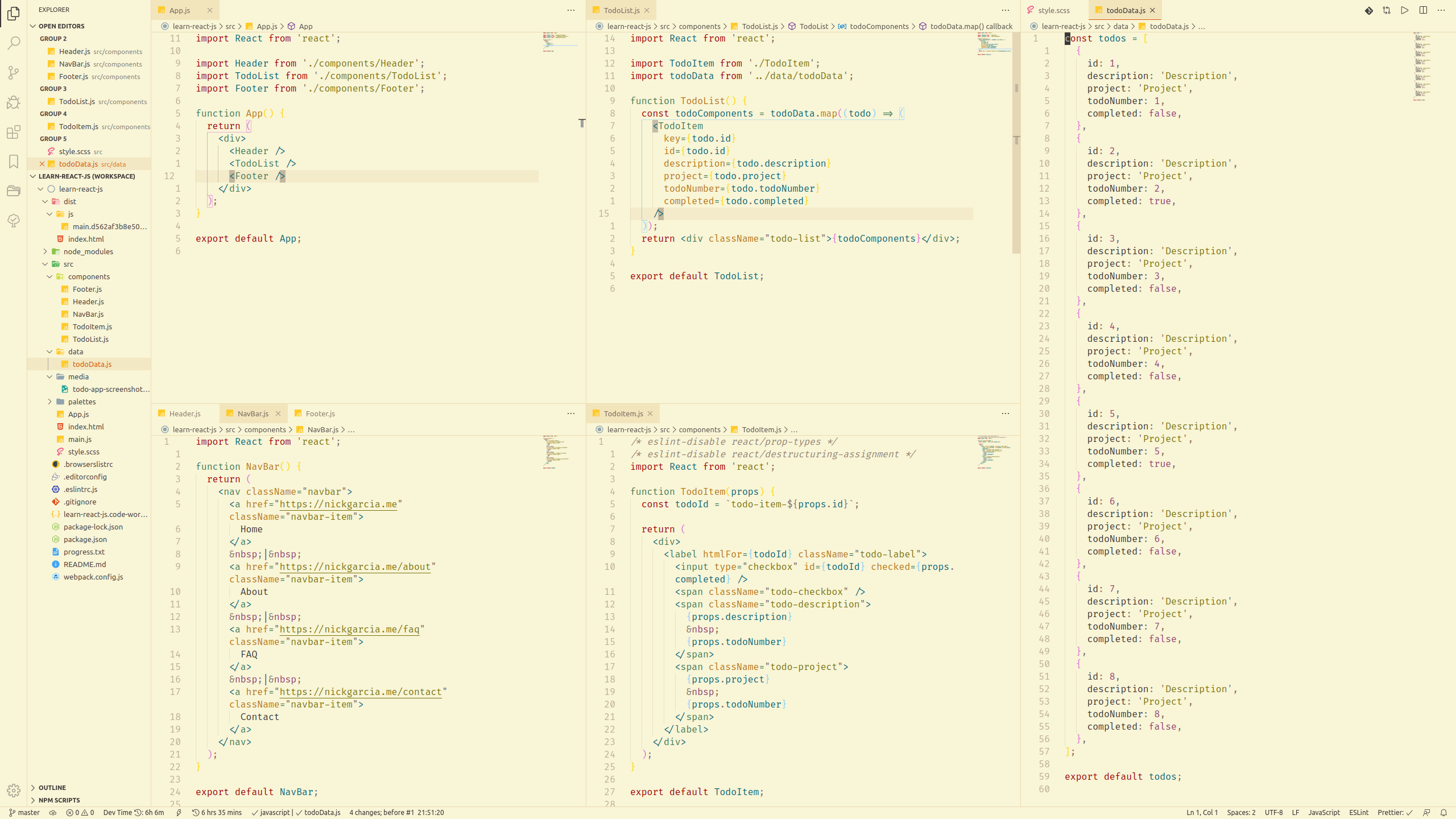Select the TodoItem.js tab
This screenshot has height=819, width=1456.
(623, 413)
